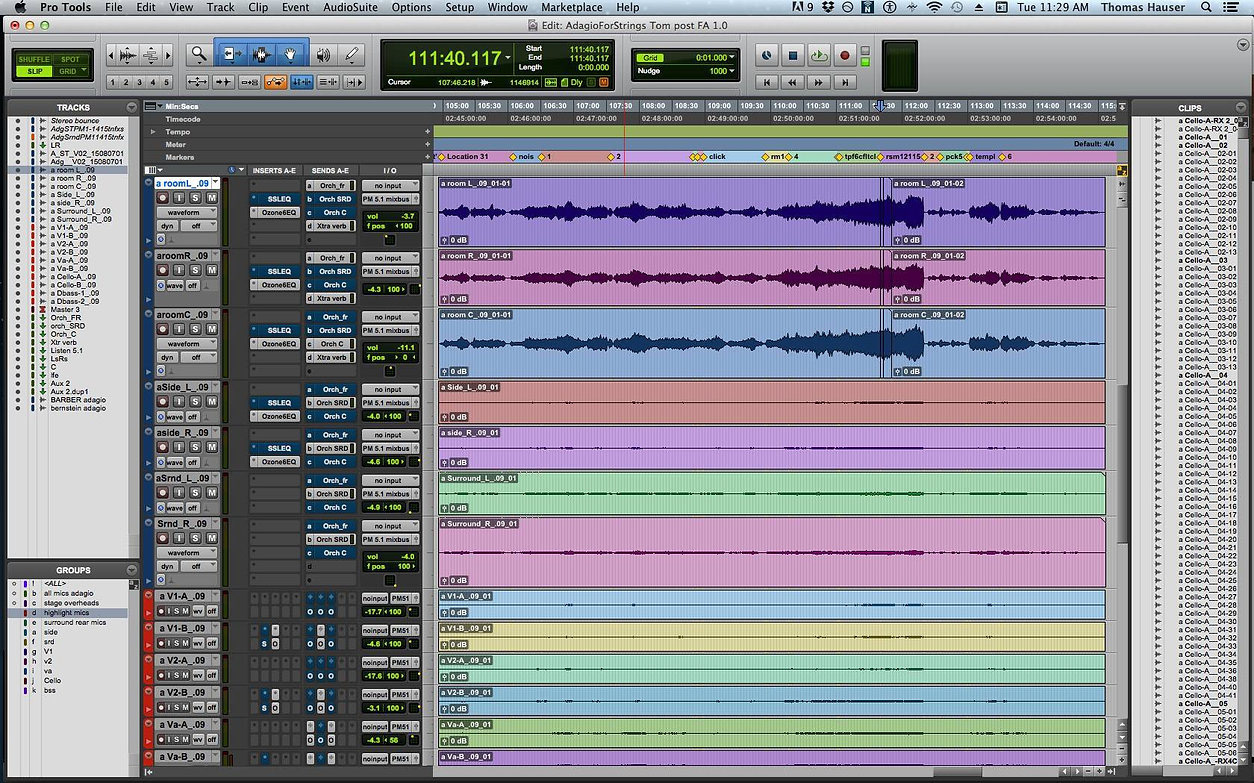Viewport: 1254px width, 783px height.
Task: Mute the aSide_L_.09 track
Action: click(212, 402)
